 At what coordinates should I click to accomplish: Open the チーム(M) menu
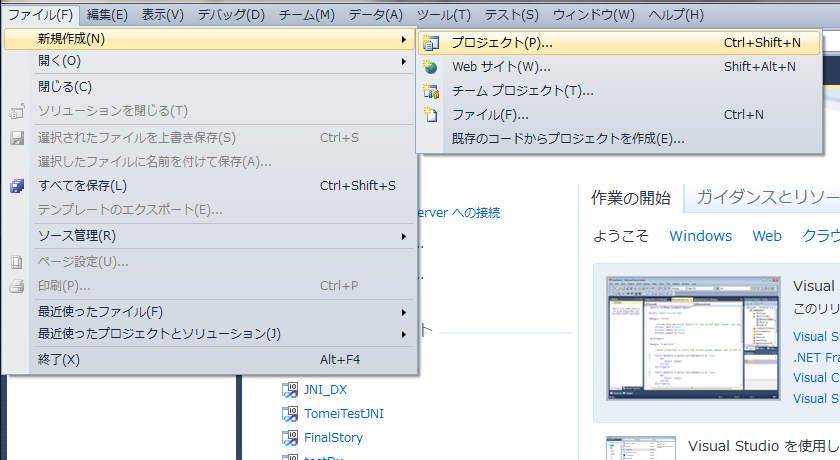[x=307, y=15]
